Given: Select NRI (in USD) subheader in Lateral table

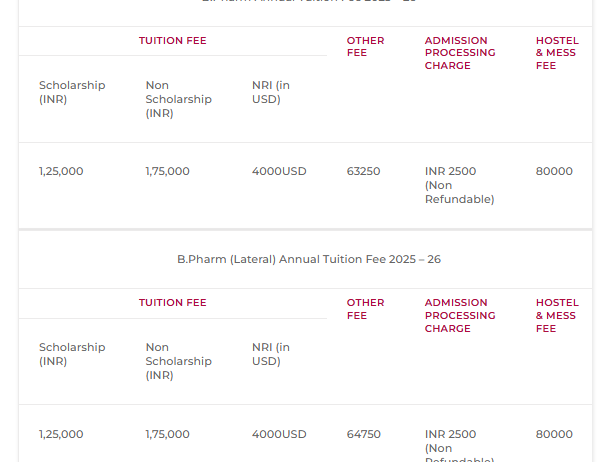Looking at the screenshot, I should click(x=270, y=354).
